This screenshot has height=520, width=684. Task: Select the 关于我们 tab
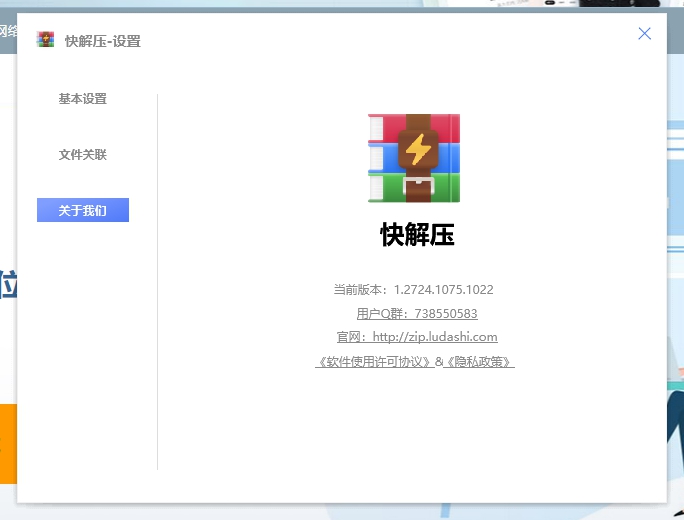[83, 210]
